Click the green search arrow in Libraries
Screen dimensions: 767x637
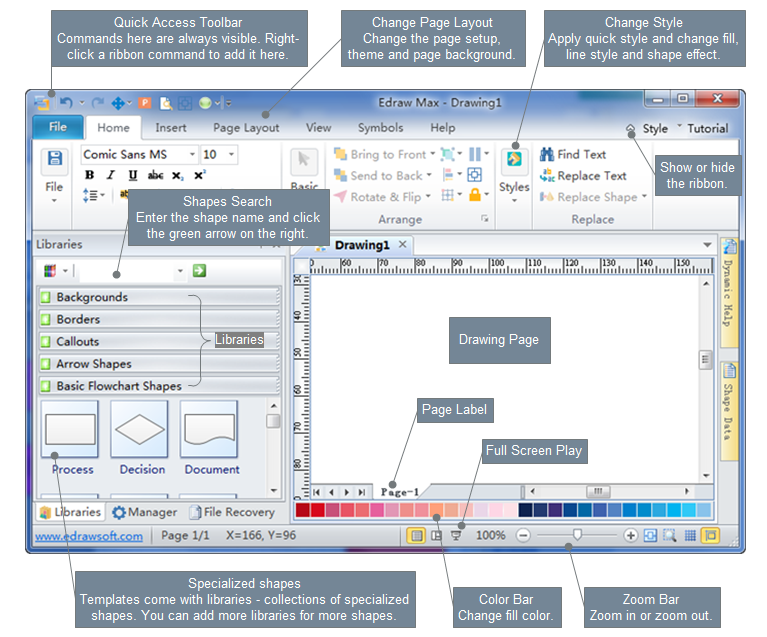point(199,271)
